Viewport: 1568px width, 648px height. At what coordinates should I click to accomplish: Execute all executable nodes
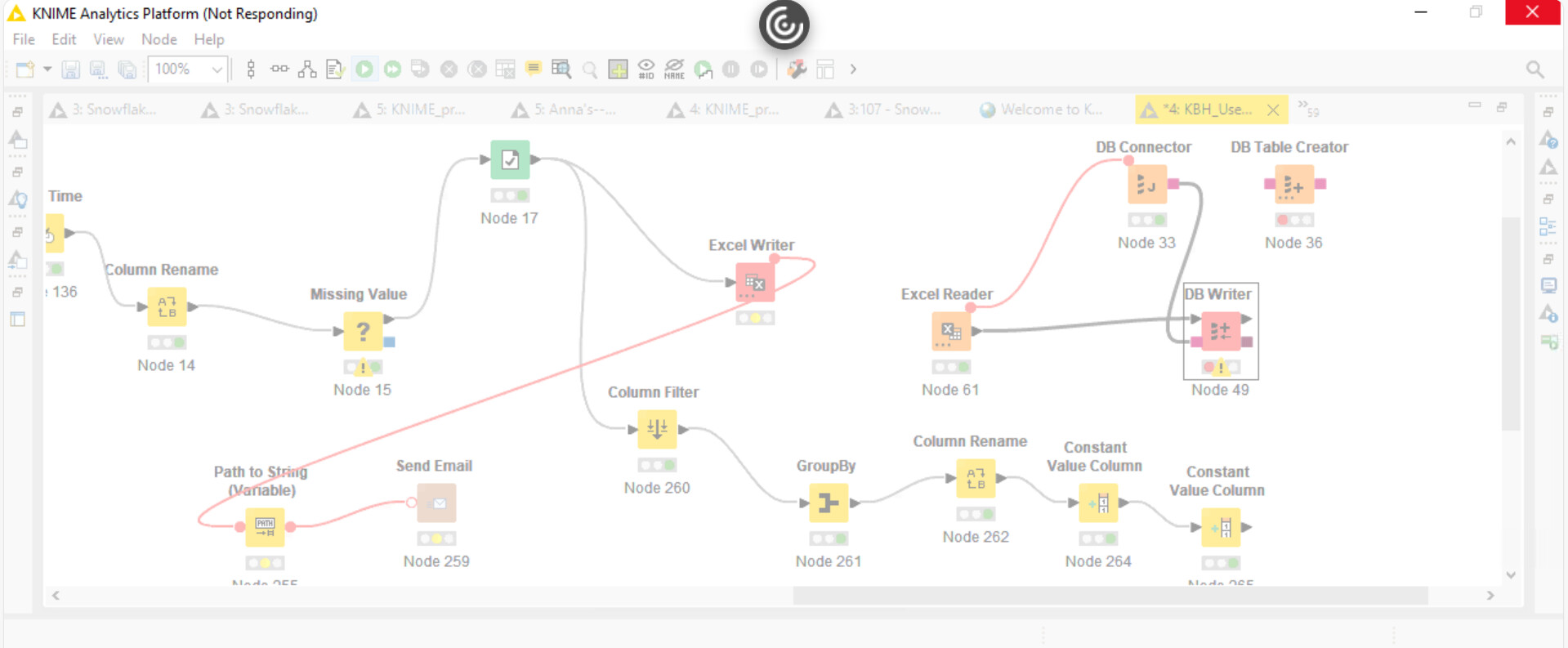[393, 69]
